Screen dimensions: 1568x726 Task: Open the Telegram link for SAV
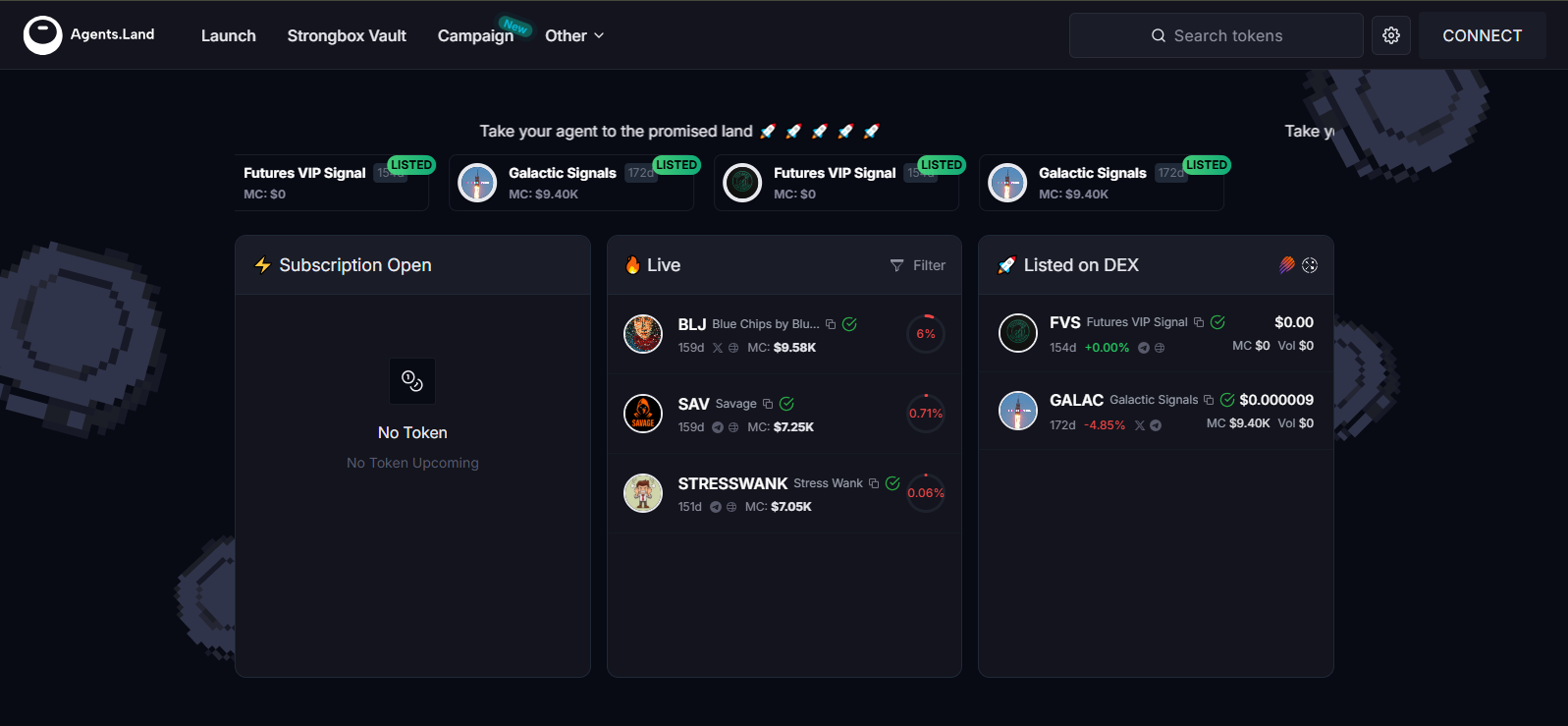[718, 427]
